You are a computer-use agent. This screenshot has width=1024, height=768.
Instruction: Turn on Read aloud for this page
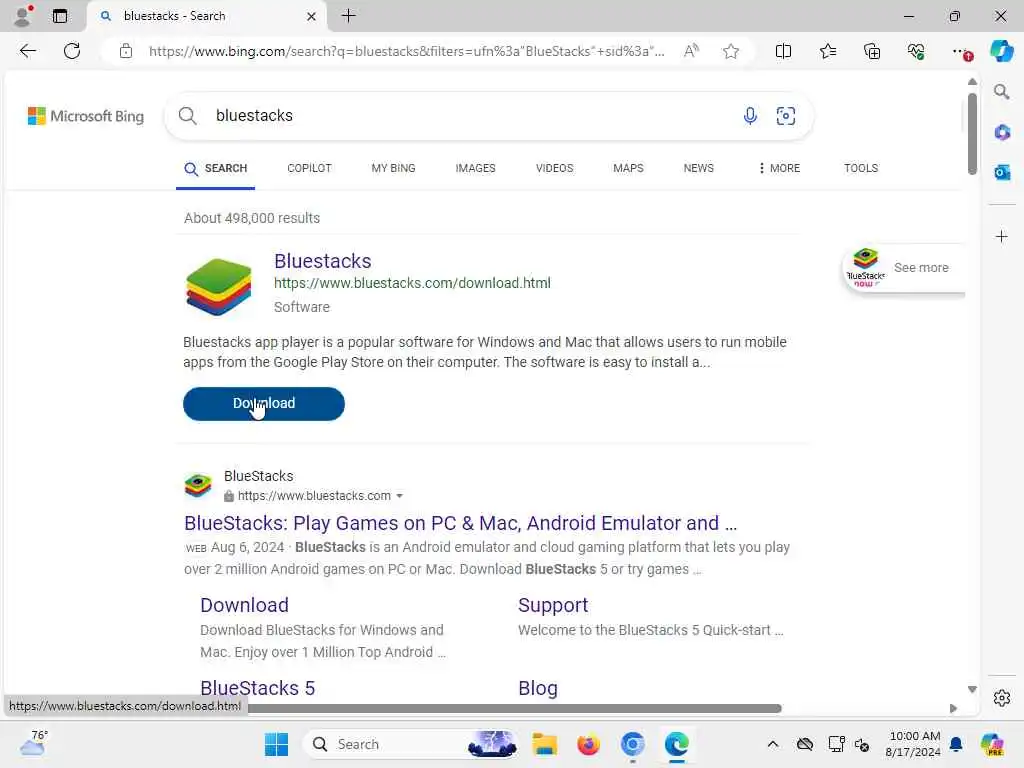pyautogui.click(x=691, y=51)
